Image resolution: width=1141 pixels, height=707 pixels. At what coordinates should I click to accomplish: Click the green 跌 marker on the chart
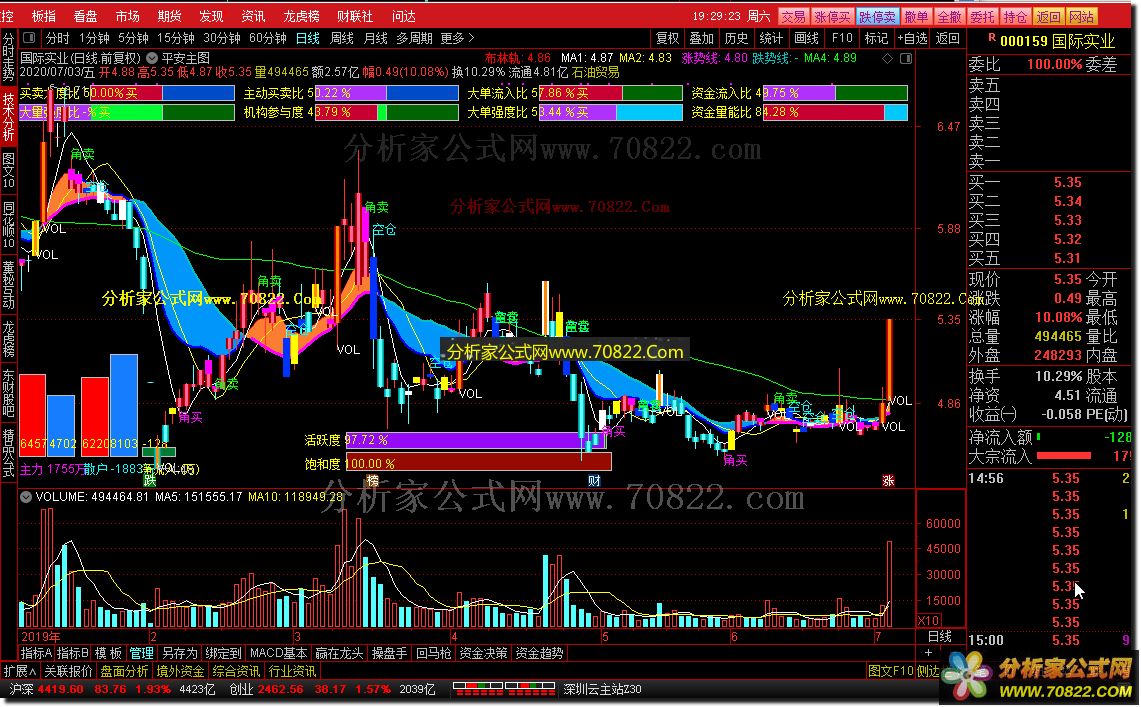pos(150,481)
